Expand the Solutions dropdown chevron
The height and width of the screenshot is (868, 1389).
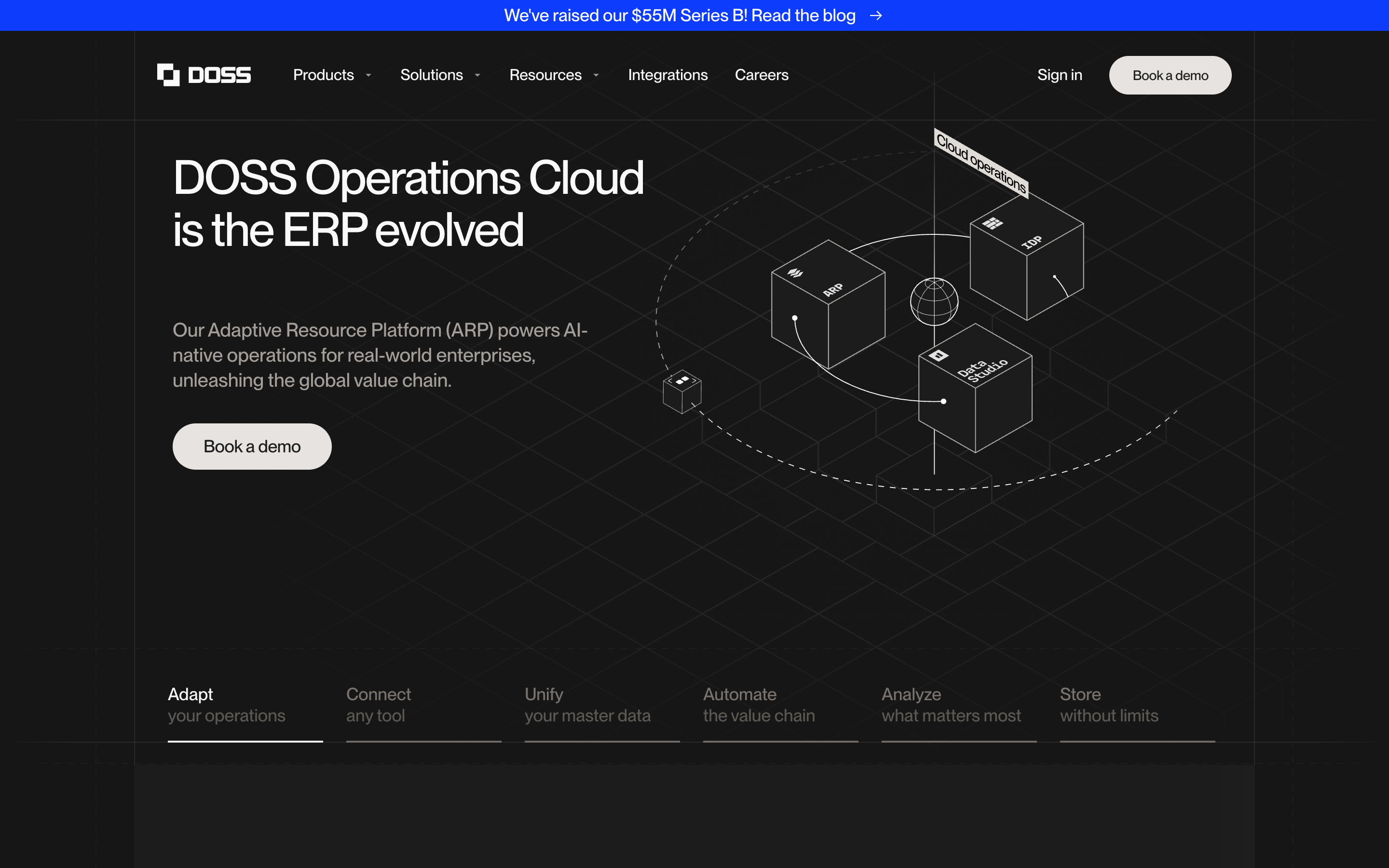[x=477, y=75]
